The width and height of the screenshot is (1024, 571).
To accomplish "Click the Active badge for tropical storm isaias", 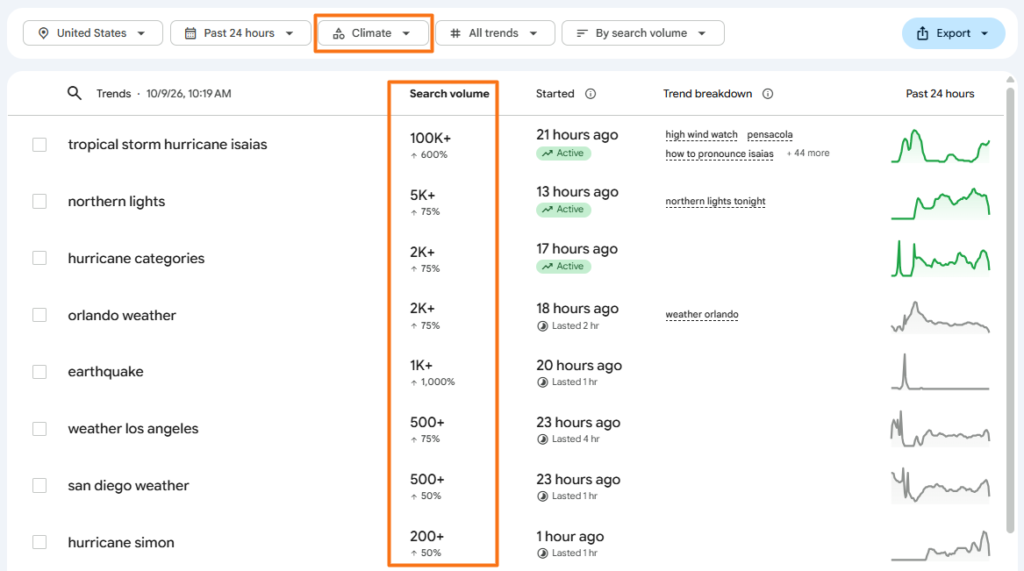I will click(x=564, y=154).
